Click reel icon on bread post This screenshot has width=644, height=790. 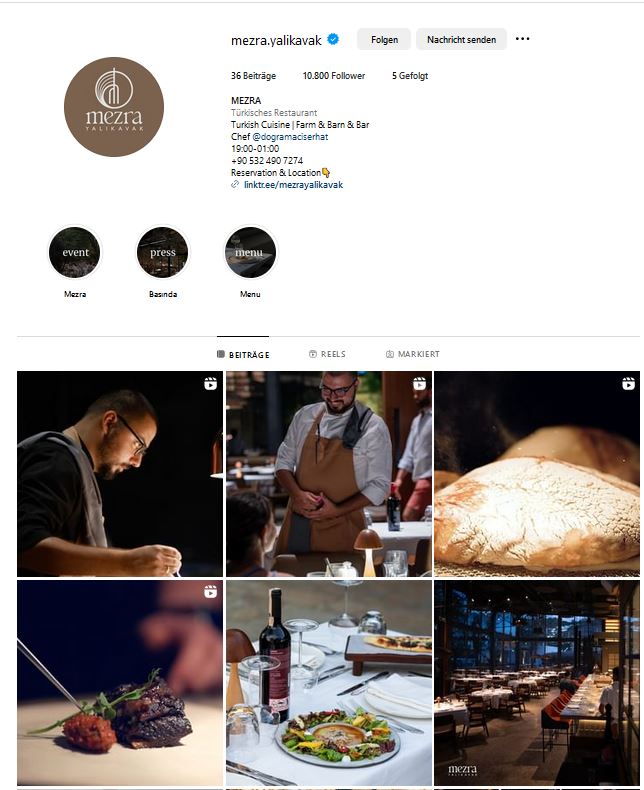click(628, 383)
